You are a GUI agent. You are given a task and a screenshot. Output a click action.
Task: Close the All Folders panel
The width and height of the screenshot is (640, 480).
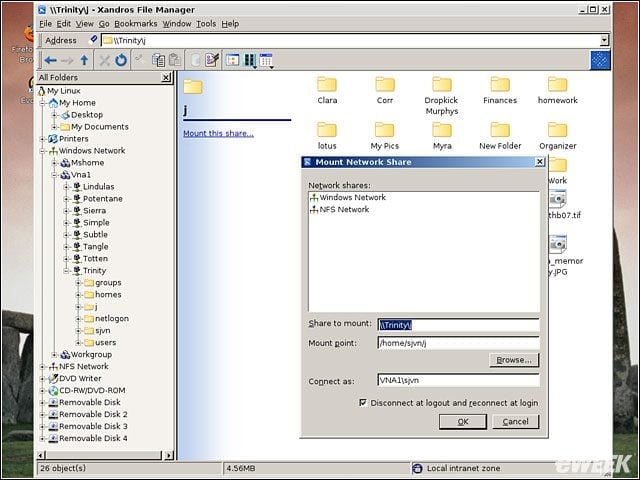pos(166,77)
